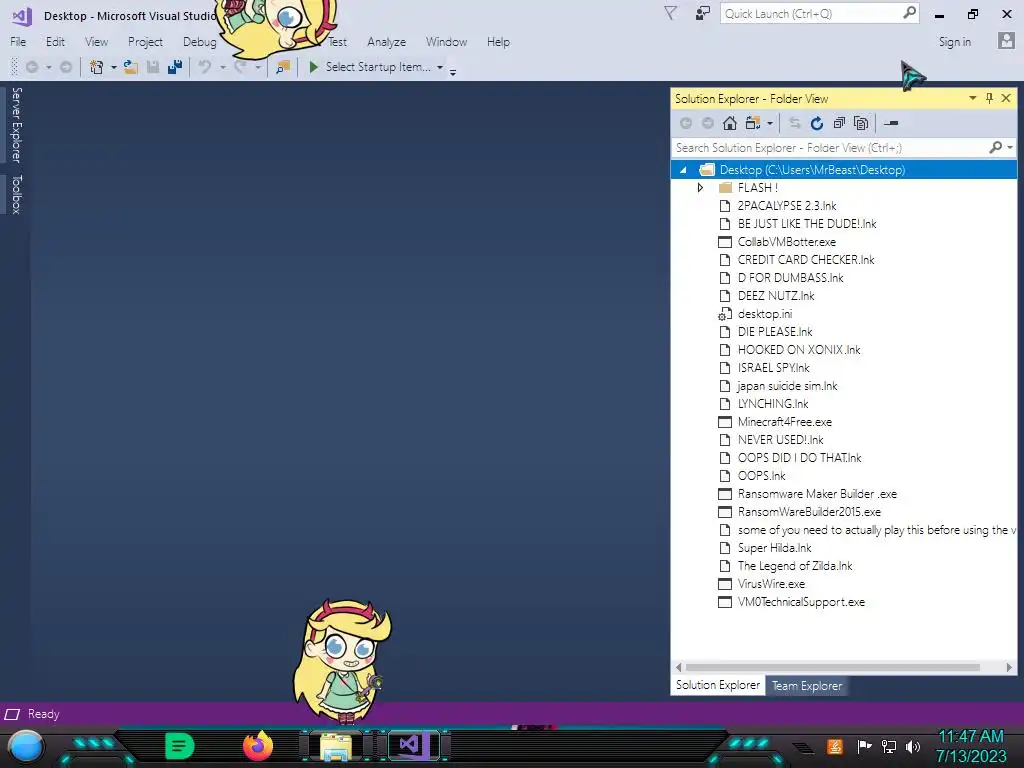The width and height of the screenshot is (1024, 768).
Task: Click the Search Solution Explorer input field
Action: [x=829, y=148]
